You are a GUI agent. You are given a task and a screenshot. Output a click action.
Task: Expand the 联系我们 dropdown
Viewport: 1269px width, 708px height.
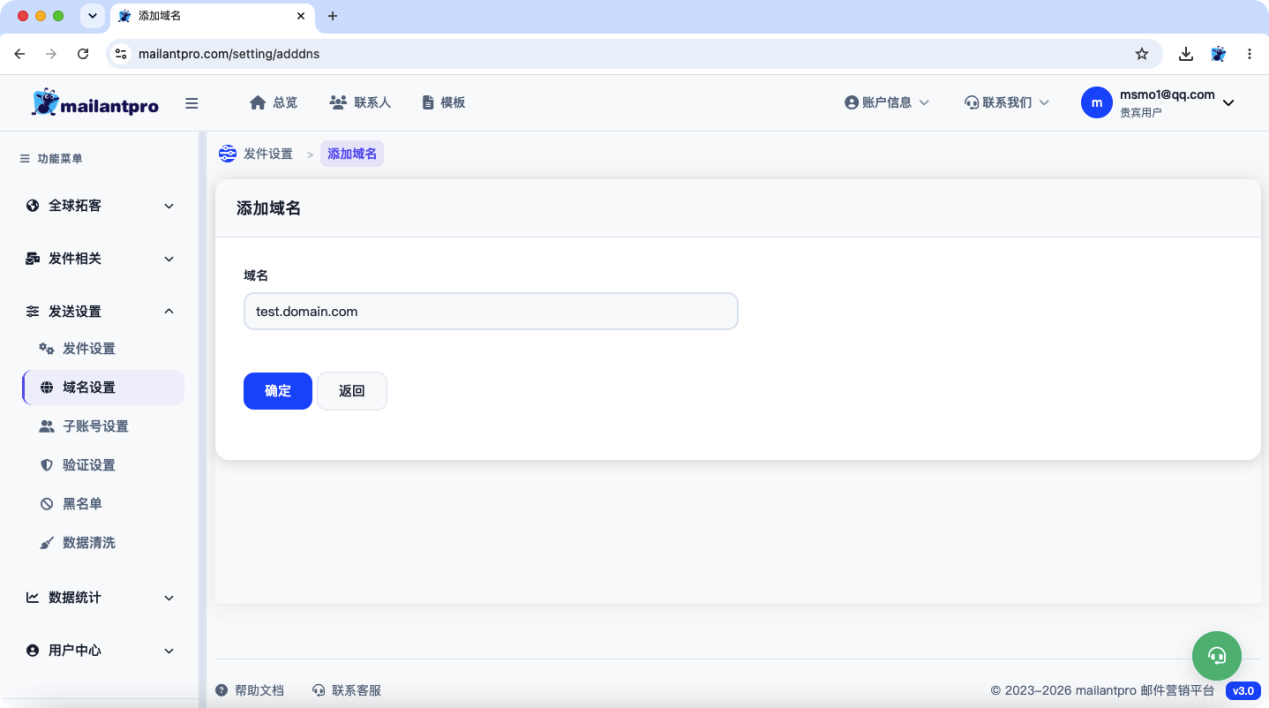(1007, 103)
